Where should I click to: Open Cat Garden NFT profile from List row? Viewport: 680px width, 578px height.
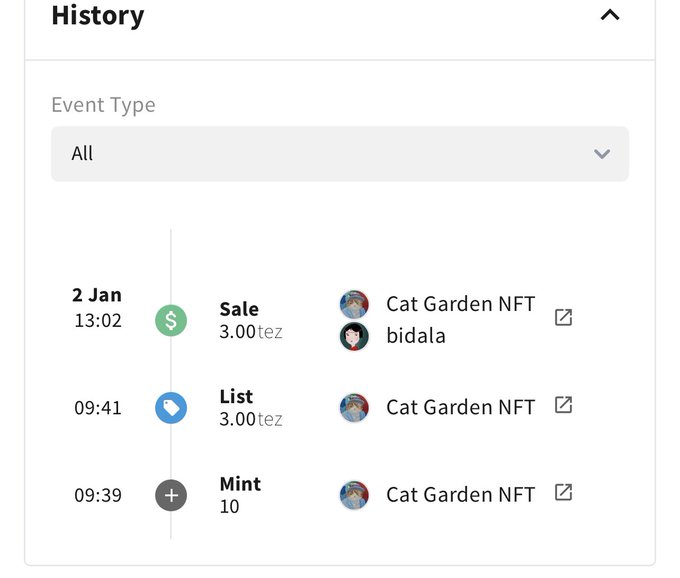pyautogui.click(x=460, y=407)
